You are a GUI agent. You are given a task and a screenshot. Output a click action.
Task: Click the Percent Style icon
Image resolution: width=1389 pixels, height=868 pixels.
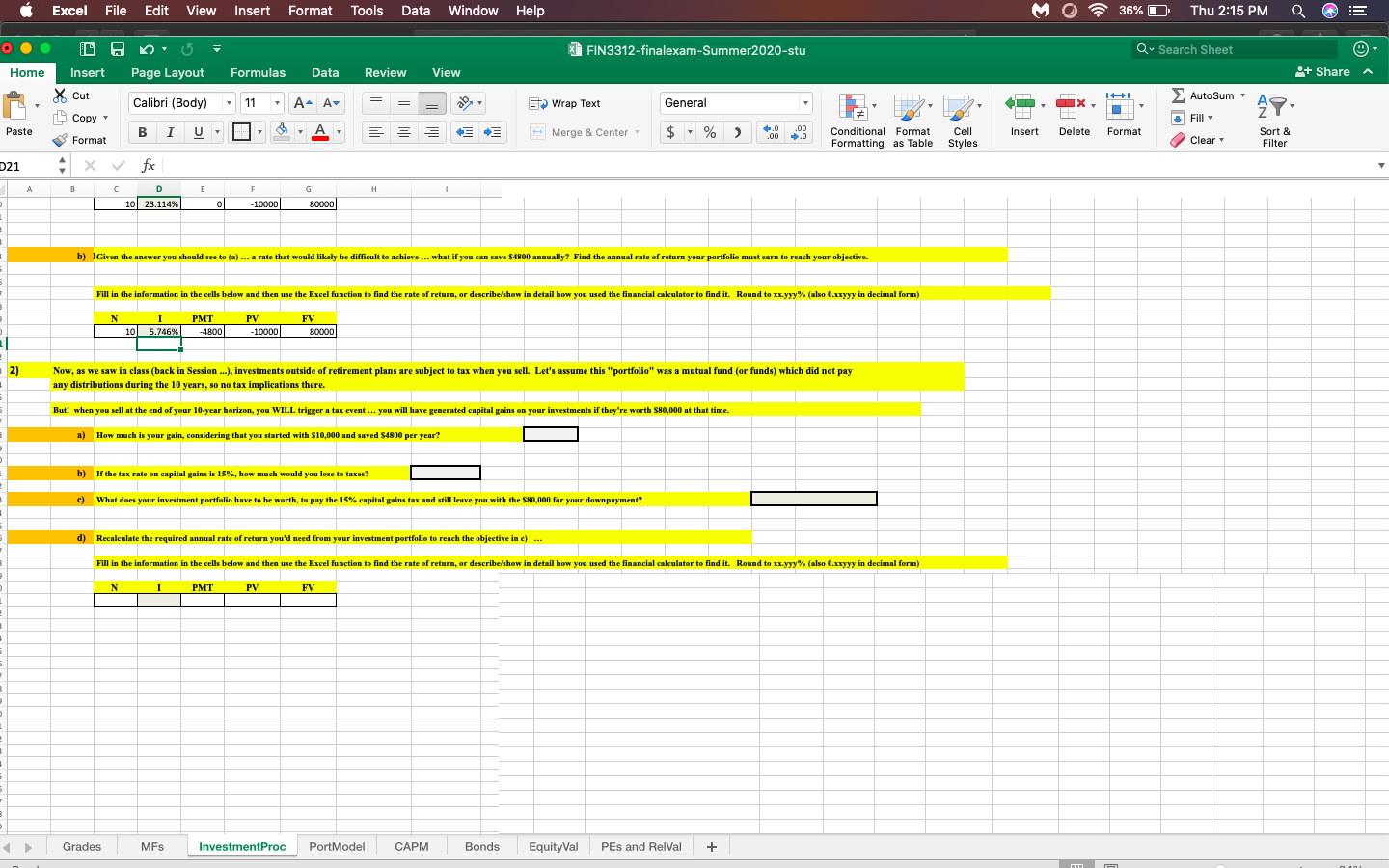pyautogui.click(x=710, y=132)
